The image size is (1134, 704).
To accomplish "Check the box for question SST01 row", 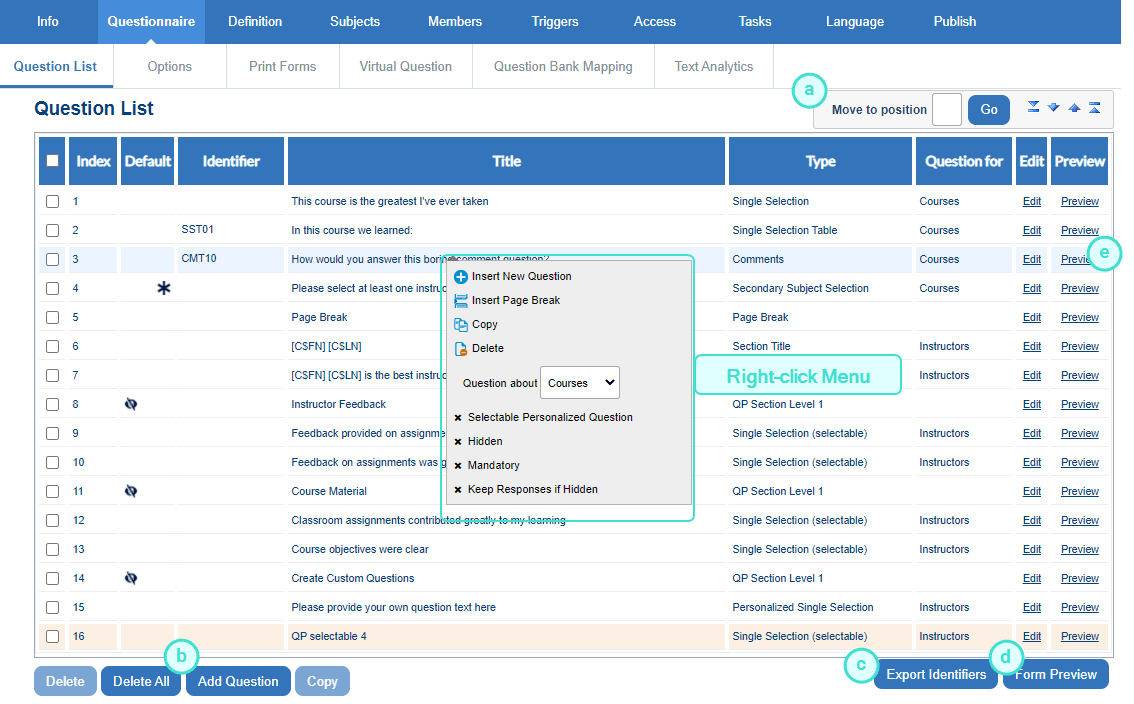I will [52, 230].
